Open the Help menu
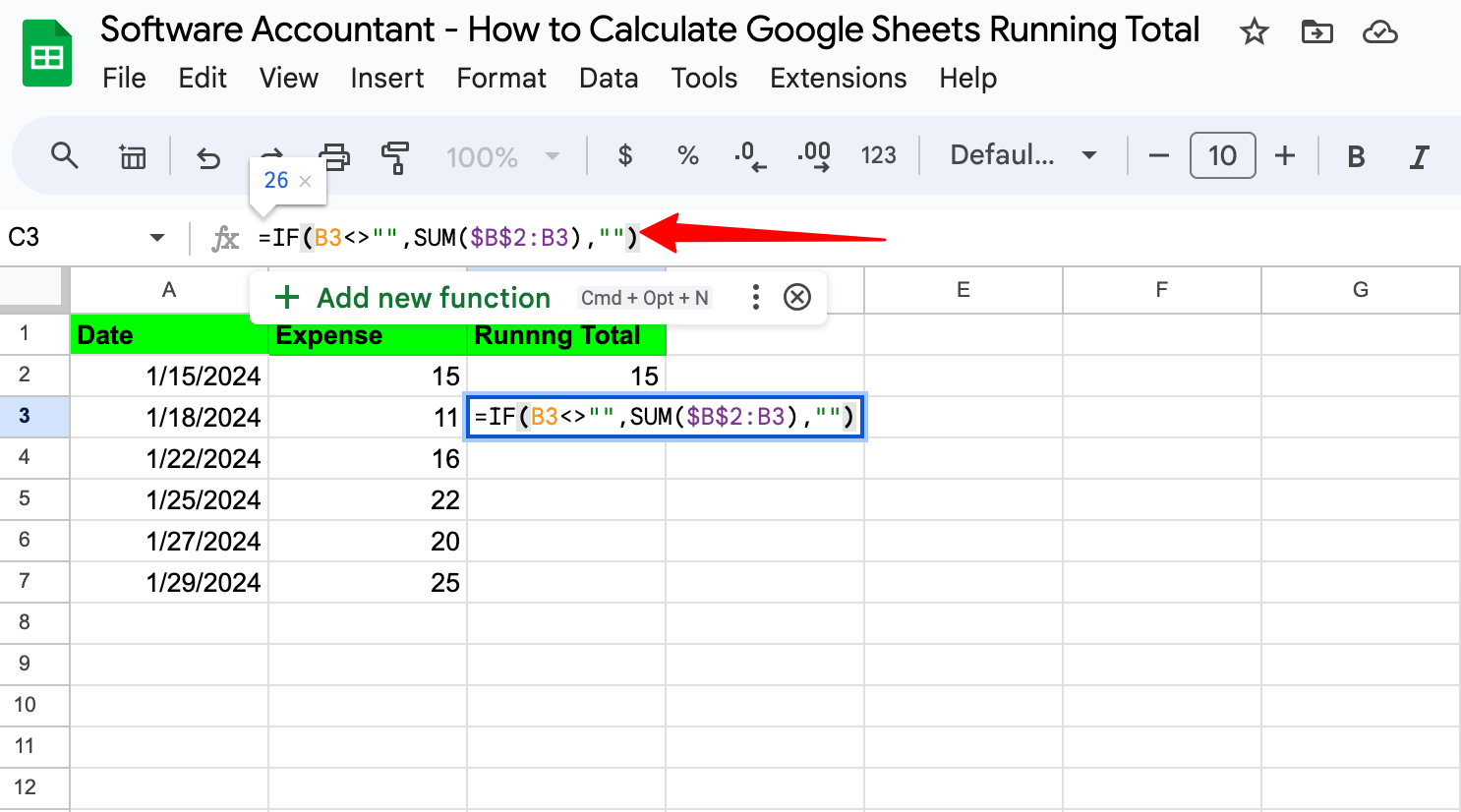 (x=967, y=78)
